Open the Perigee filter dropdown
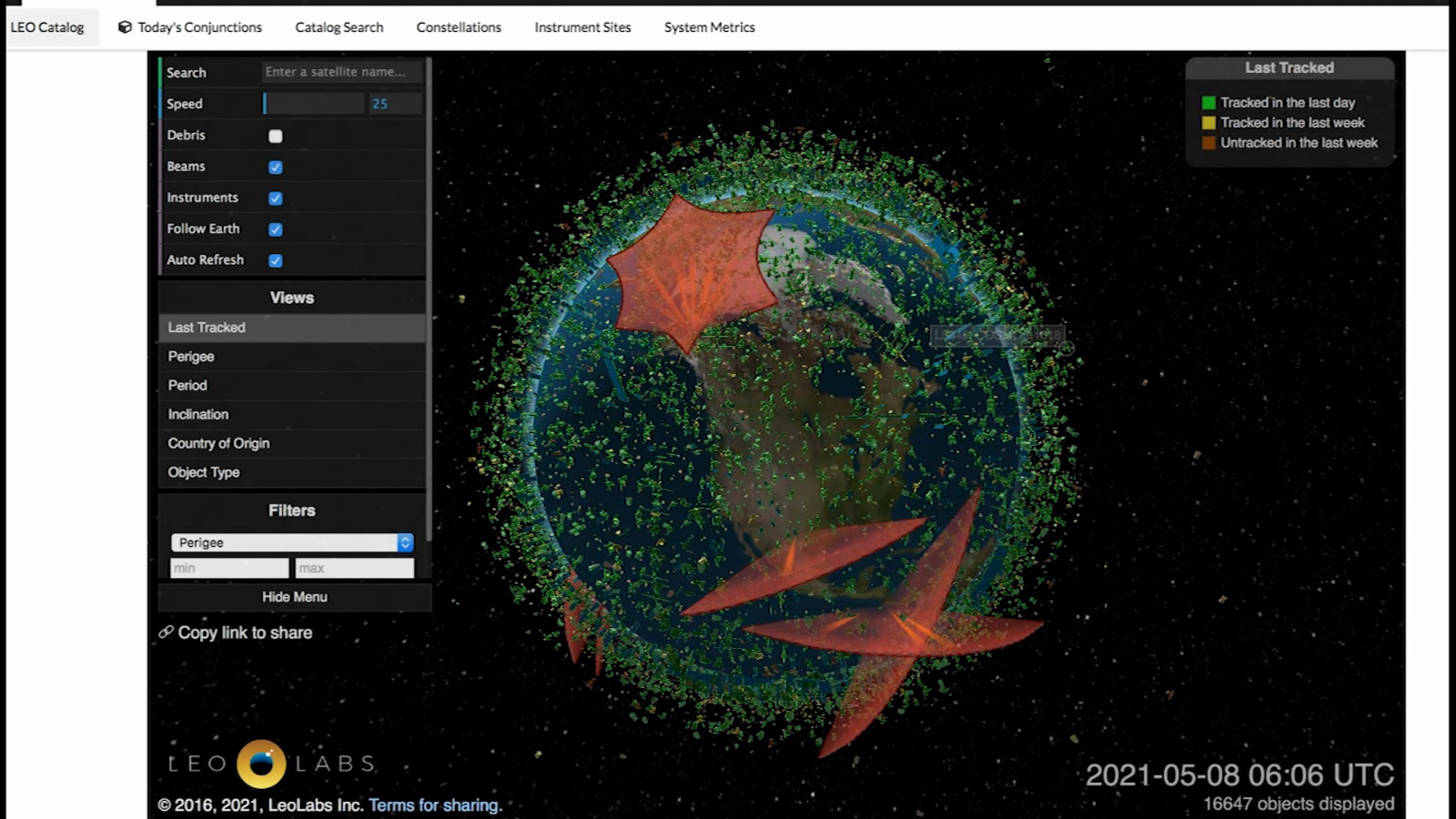 292,542
